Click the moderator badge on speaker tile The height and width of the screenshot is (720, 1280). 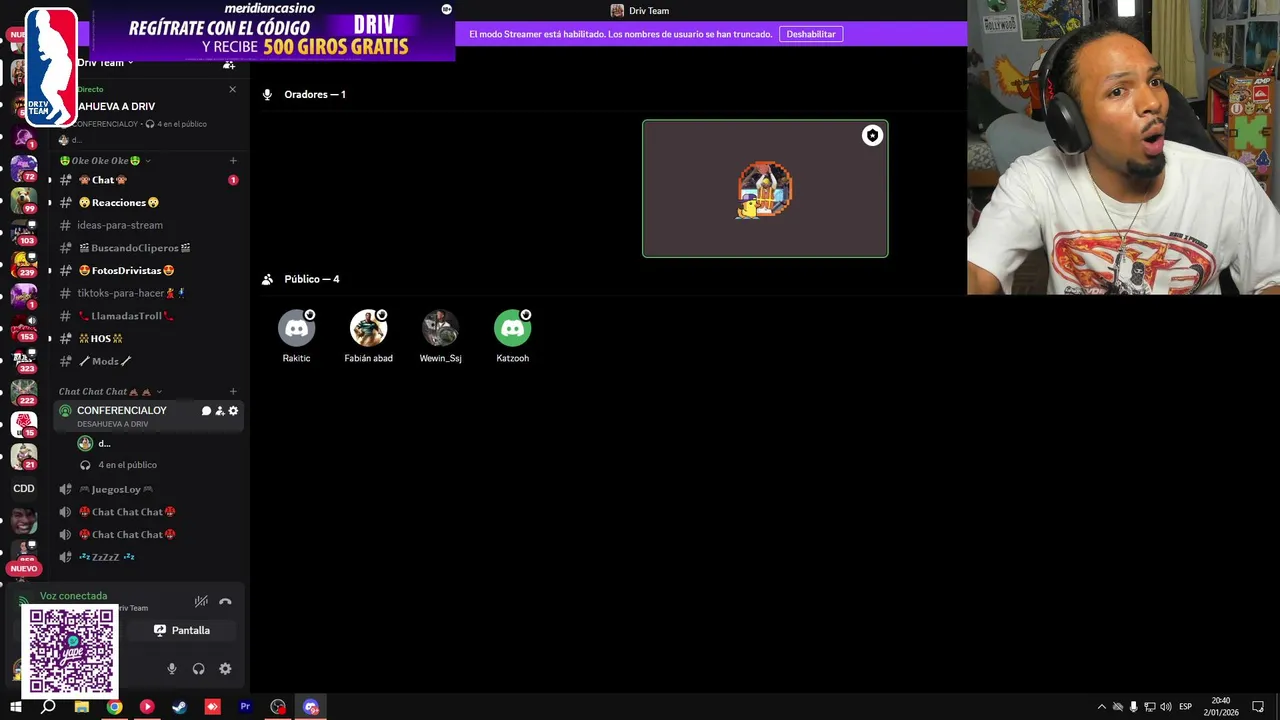pyautogui.click(x=872, y=136)
